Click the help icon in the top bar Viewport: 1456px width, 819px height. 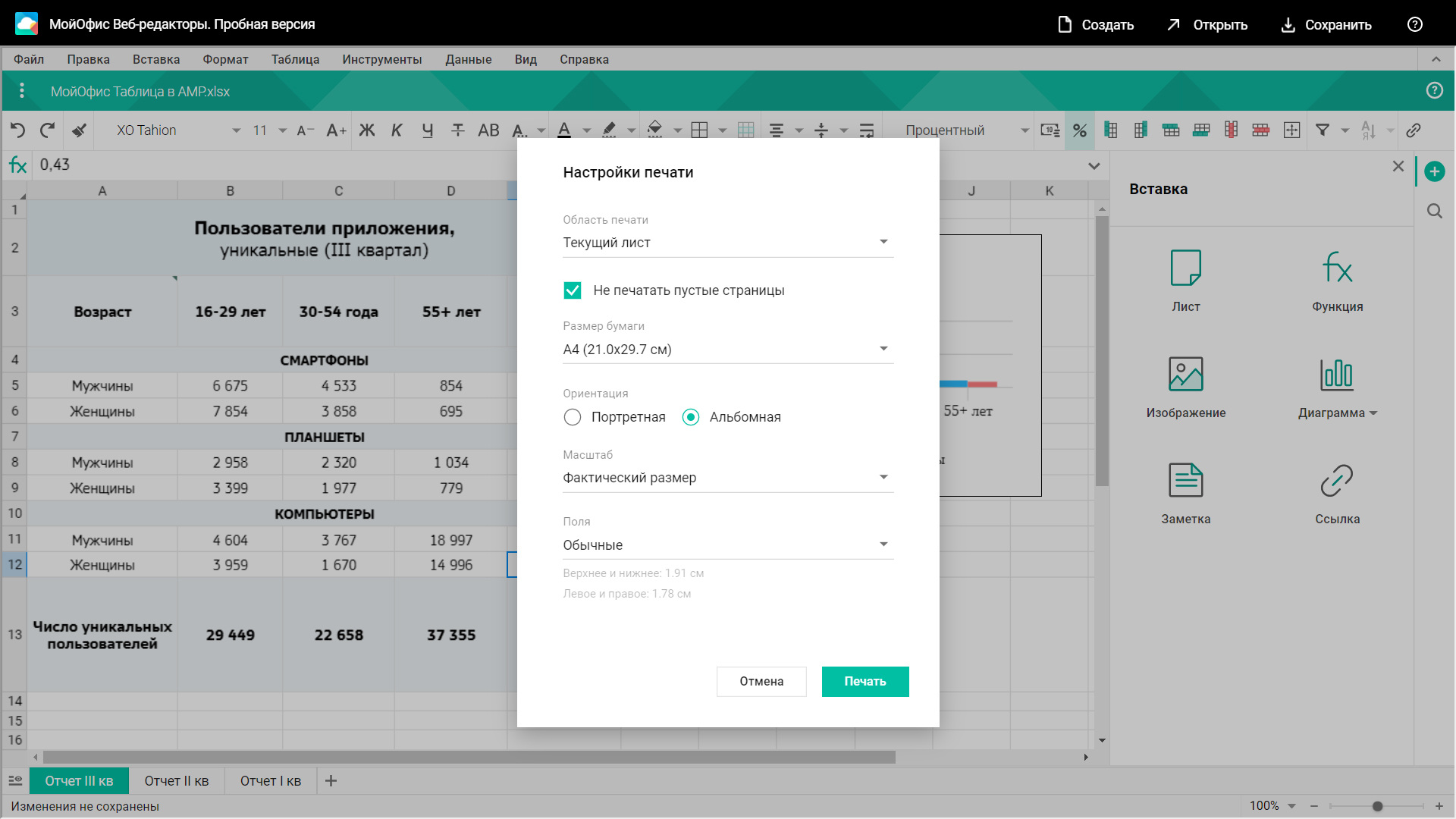point(1415,24)
